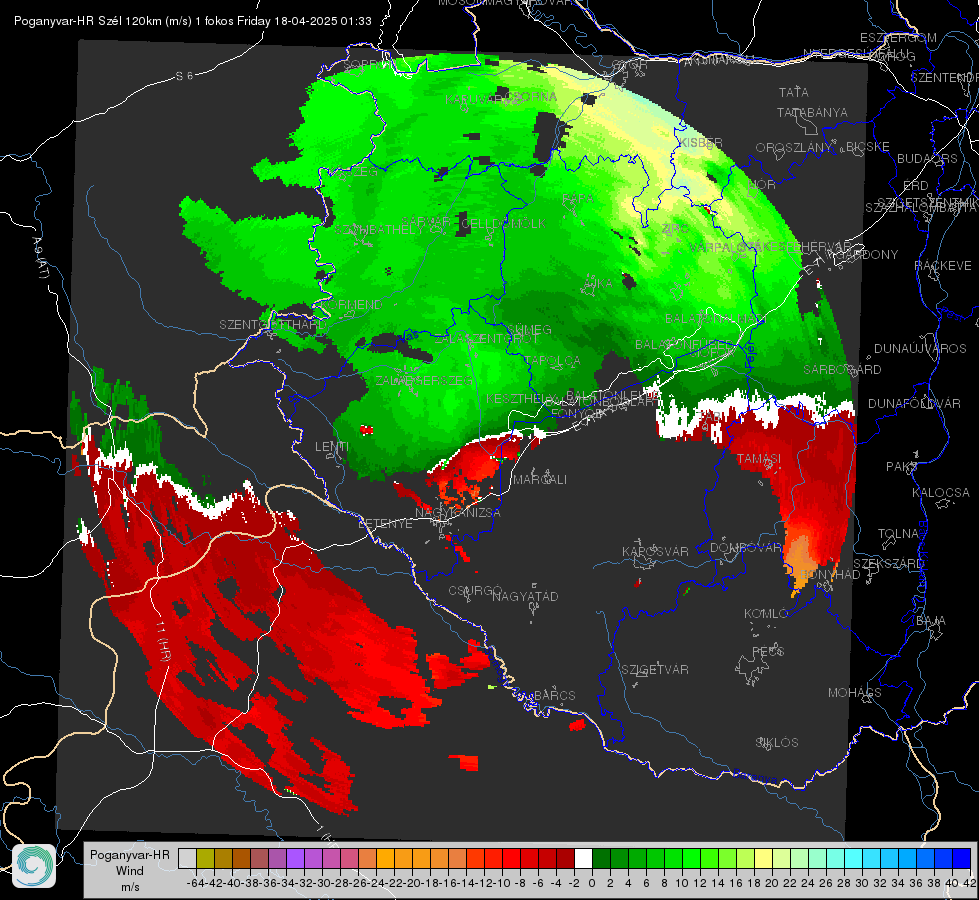The width and height of the screenshot is (979, 900).
Task: Click the OROSZLANY label on the map
Action: point(794,148)
